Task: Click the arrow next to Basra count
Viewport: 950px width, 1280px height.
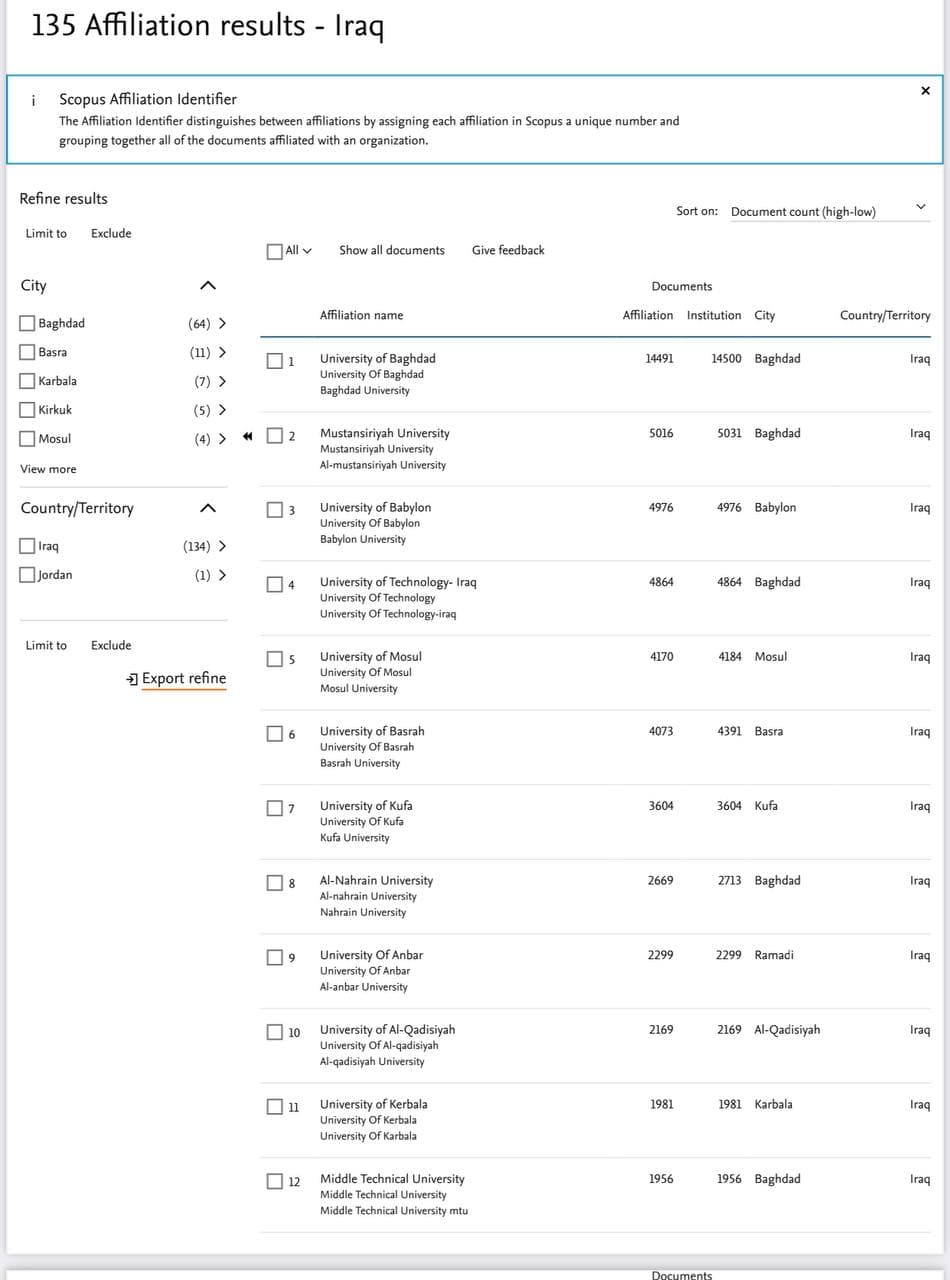Action: 222,352
